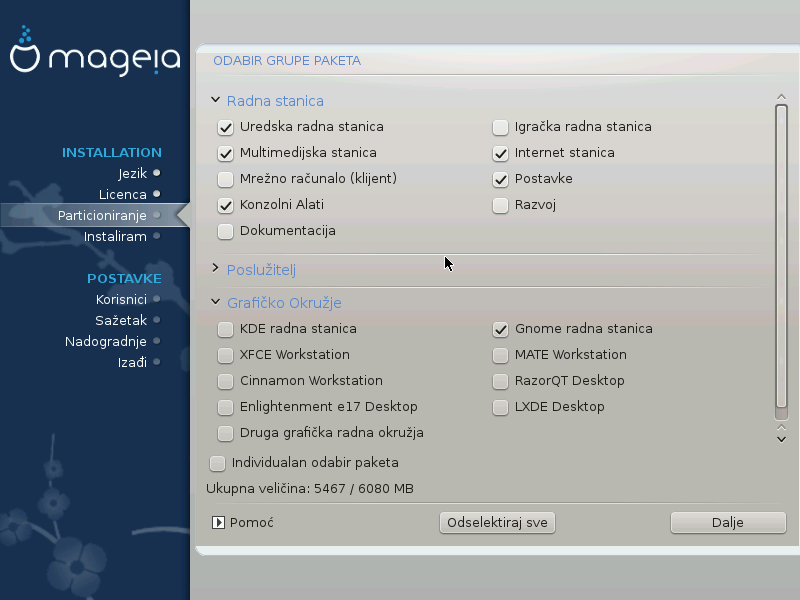Image resolution: width=800 pixels, height=600 pixels.
Task: Enable Enlightenment e17 Desktop
Action: click(225, 407)
